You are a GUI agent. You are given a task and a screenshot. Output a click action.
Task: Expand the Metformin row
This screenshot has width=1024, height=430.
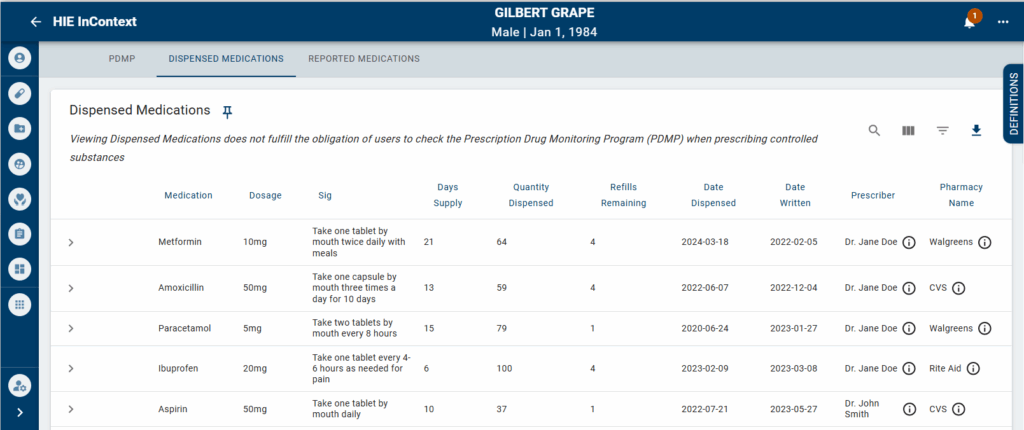pos(71,242)
